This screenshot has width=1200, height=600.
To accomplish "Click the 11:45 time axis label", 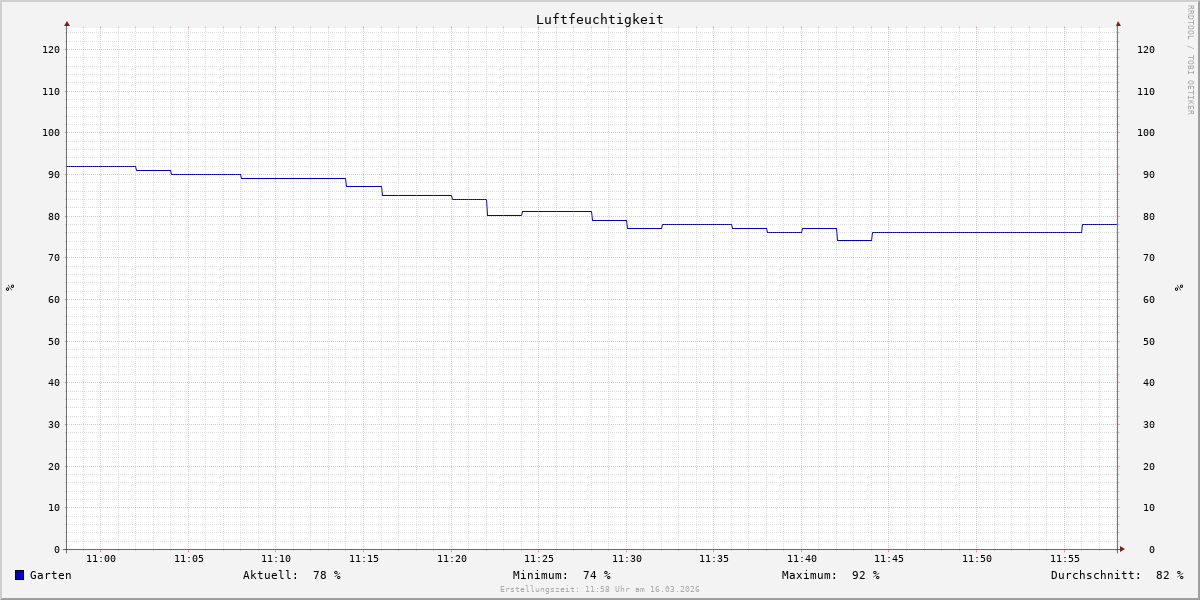I will tap(890, 559).
